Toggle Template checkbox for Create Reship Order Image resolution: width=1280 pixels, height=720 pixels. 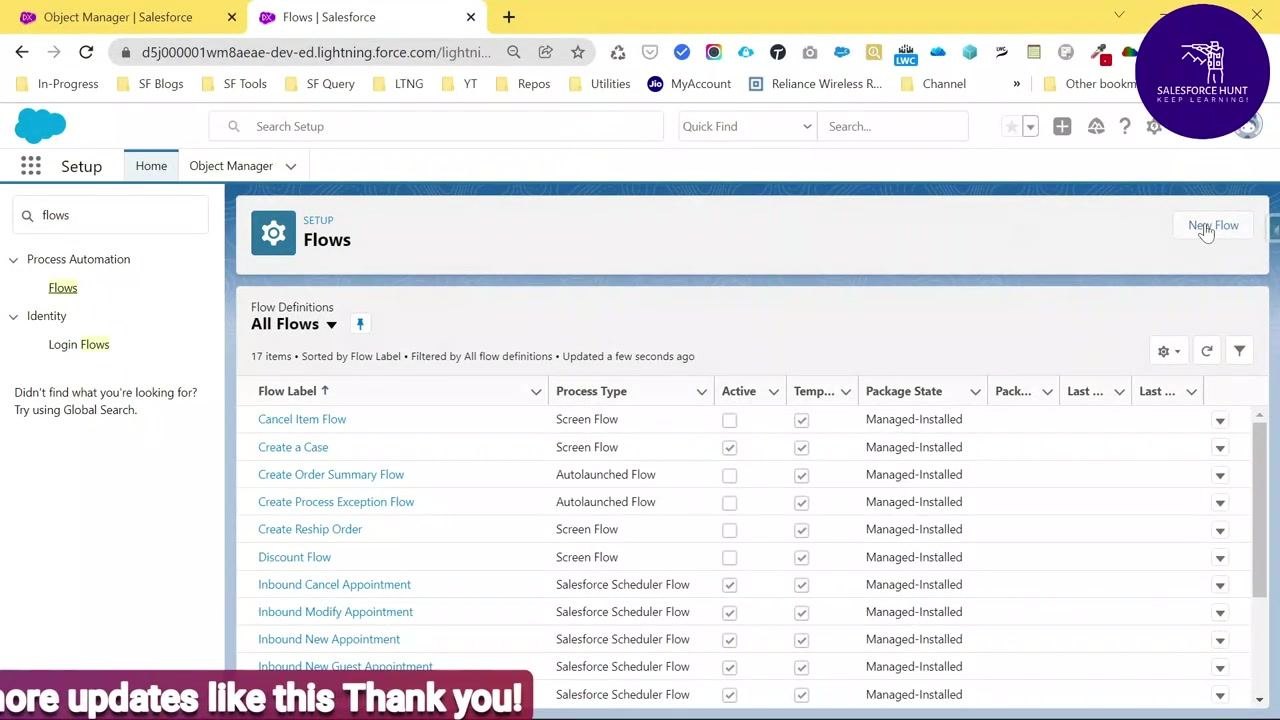801,530
